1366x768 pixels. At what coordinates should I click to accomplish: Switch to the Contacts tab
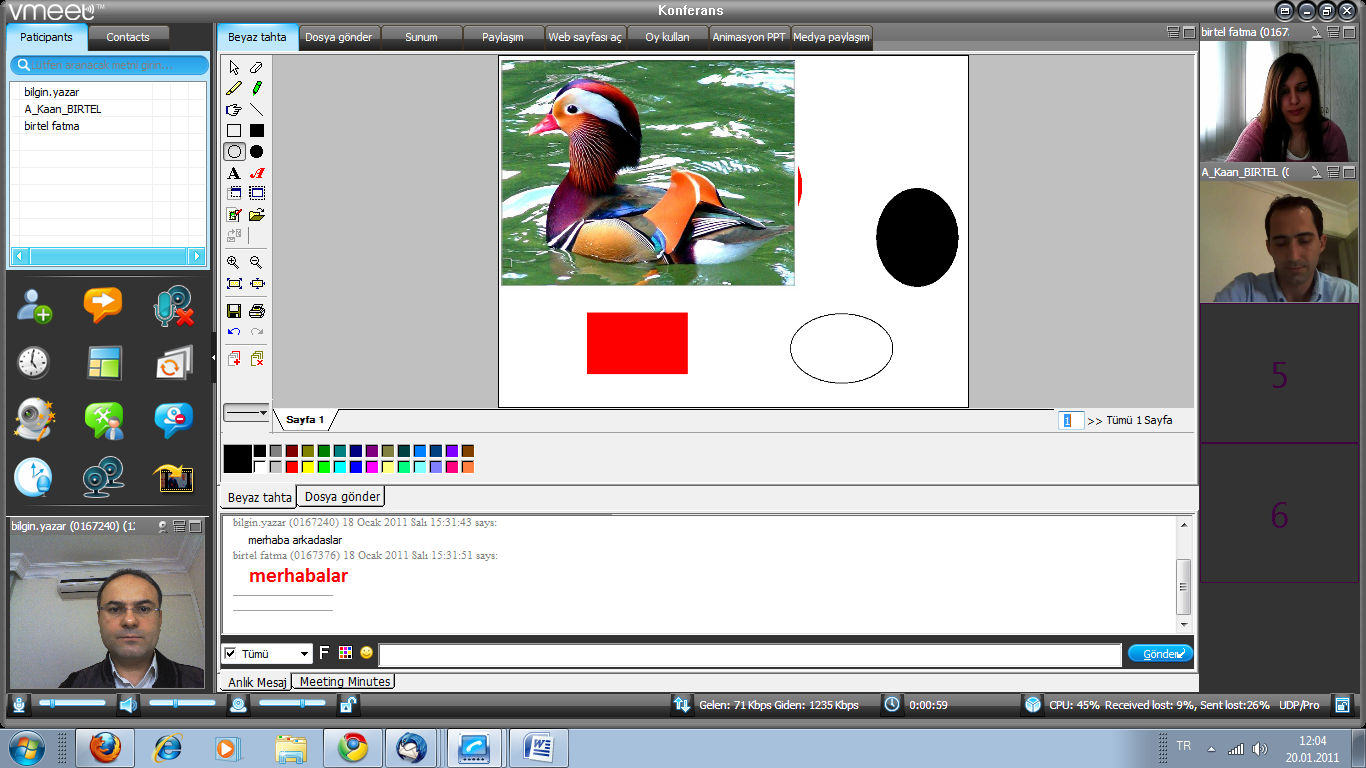pos(128,37)
